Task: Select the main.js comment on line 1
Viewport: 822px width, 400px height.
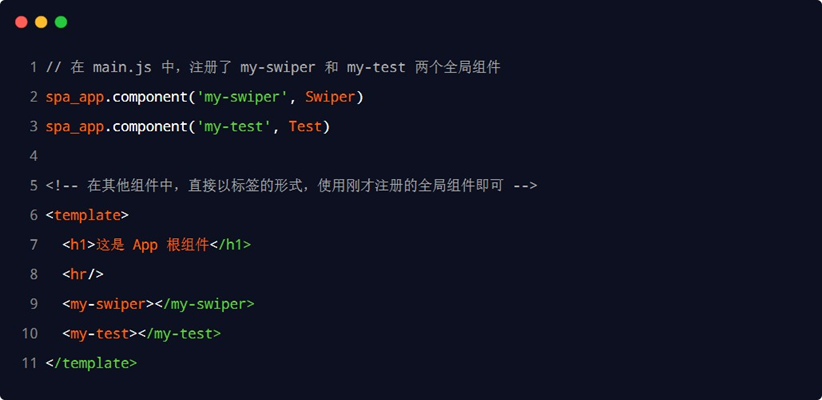Action: pyautogui.click(x=273, y=68)
